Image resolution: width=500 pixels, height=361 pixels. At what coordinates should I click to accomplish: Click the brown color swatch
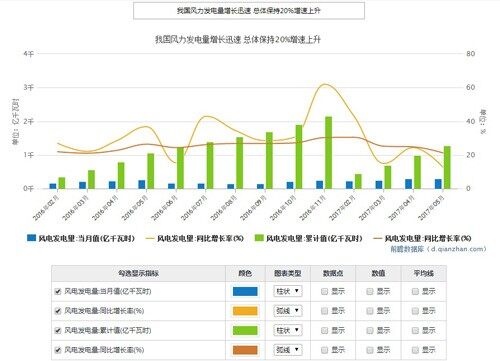tap(245, 350)
